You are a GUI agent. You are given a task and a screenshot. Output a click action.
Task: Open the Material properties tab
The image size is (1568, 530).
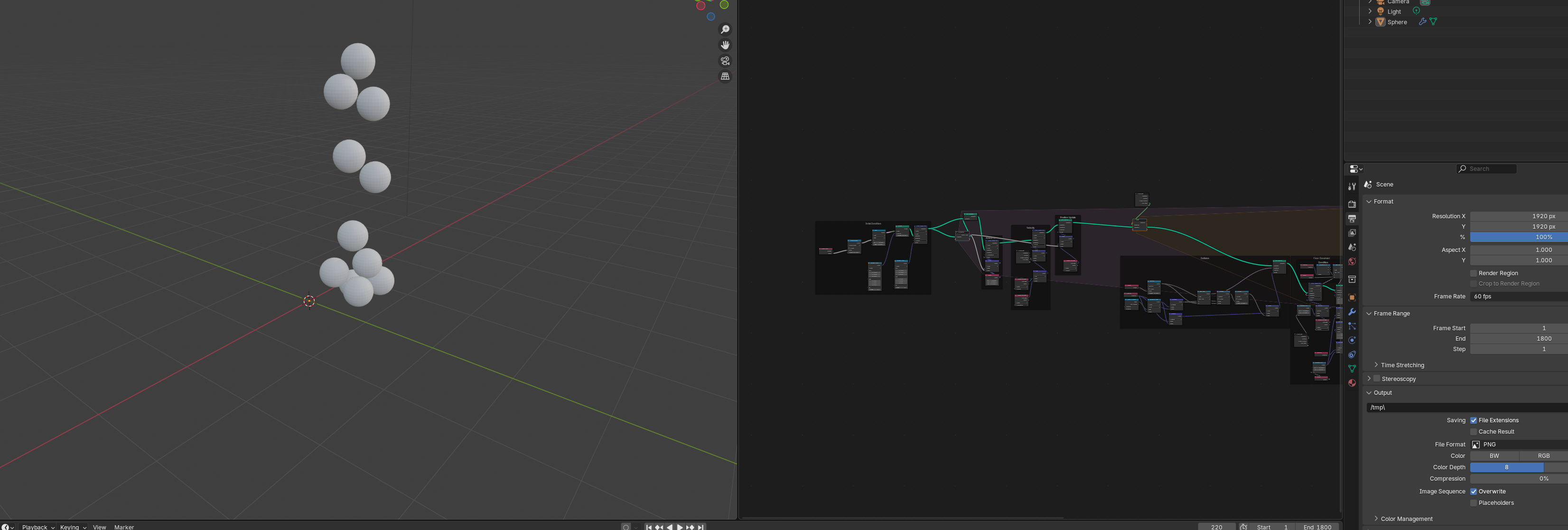pyautogui.click(x=1352, y=383)
